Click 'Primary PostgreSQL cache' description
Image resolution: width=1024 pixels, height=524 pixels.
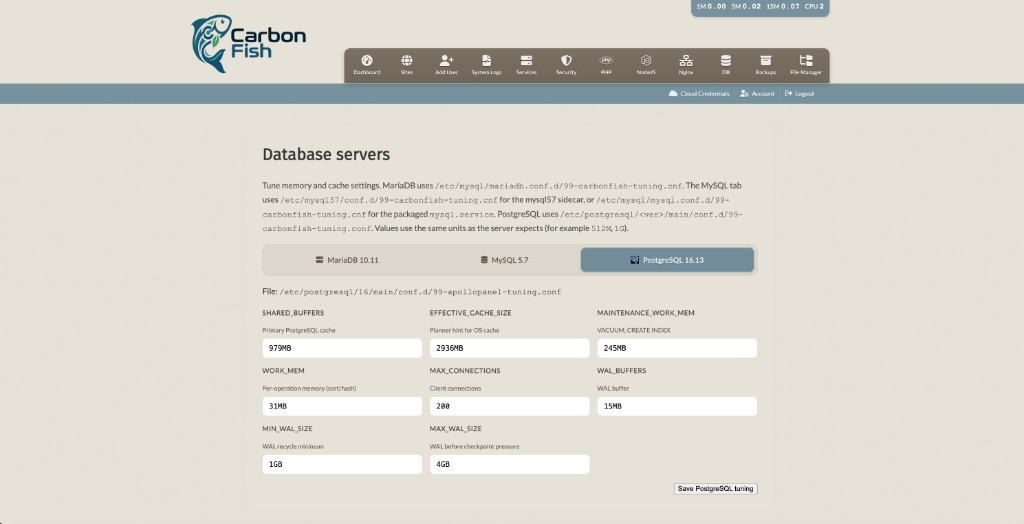[299, 331]
